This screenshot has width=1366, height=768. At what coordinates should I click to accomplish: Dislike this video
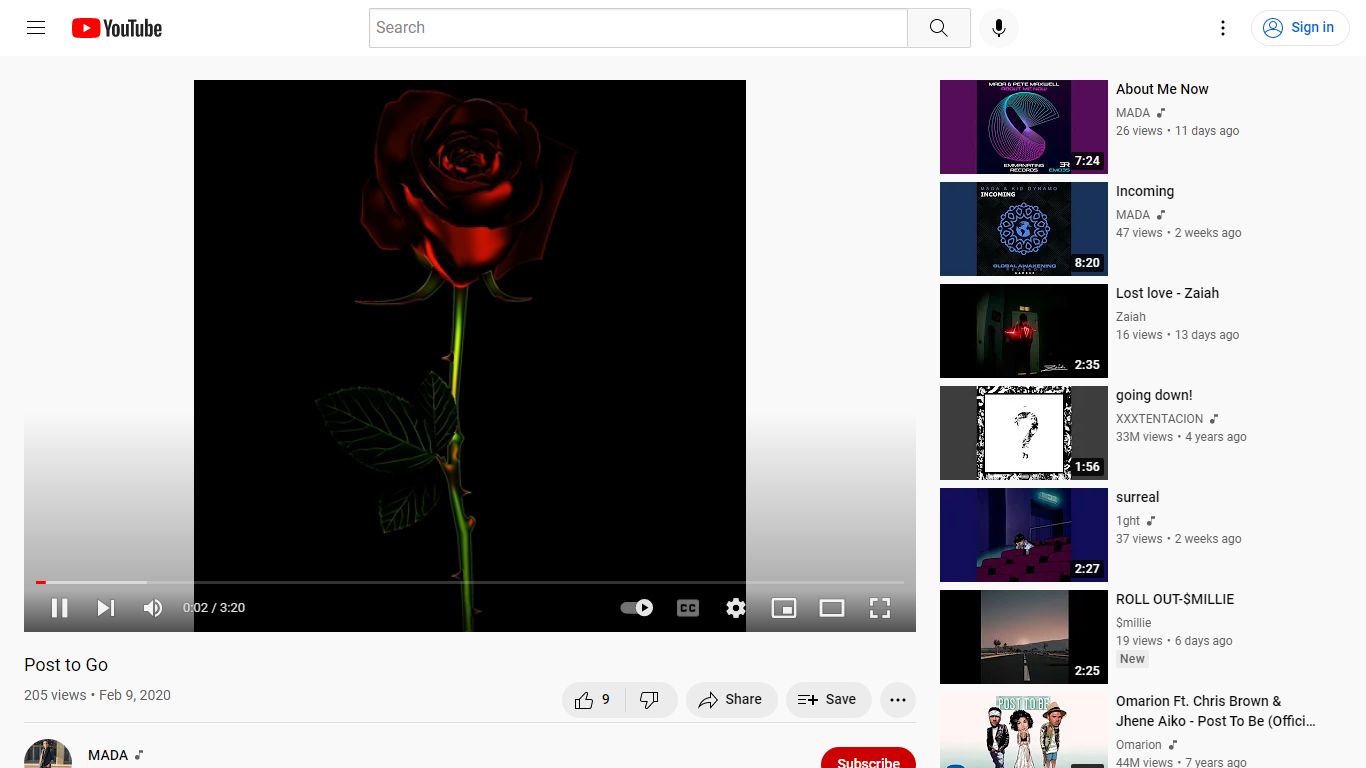[651, 700]
